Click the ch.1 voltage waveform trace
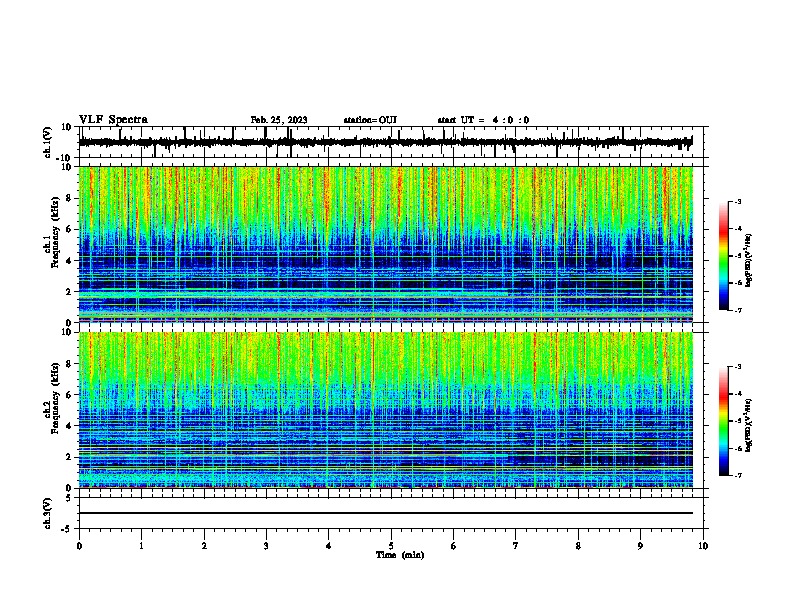 [385, 142]
